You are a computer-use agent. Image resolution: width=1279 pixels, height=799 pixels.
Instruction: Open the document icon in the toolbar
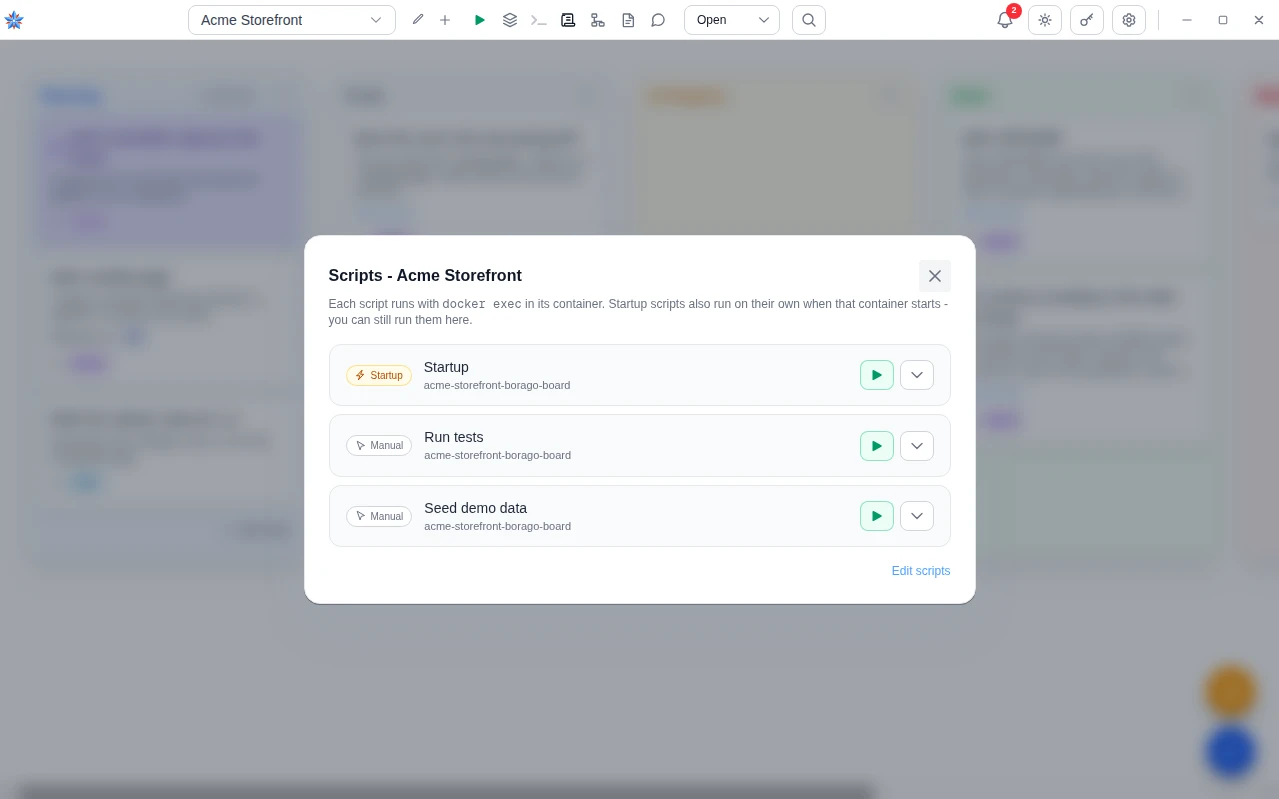[x=628, y=20]
